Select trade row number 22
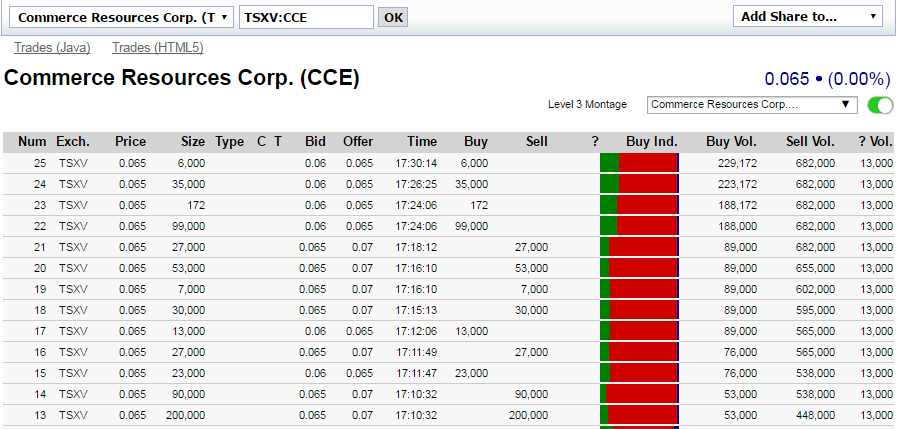This screenshot has height=429, width=904. tap(300, 226)
